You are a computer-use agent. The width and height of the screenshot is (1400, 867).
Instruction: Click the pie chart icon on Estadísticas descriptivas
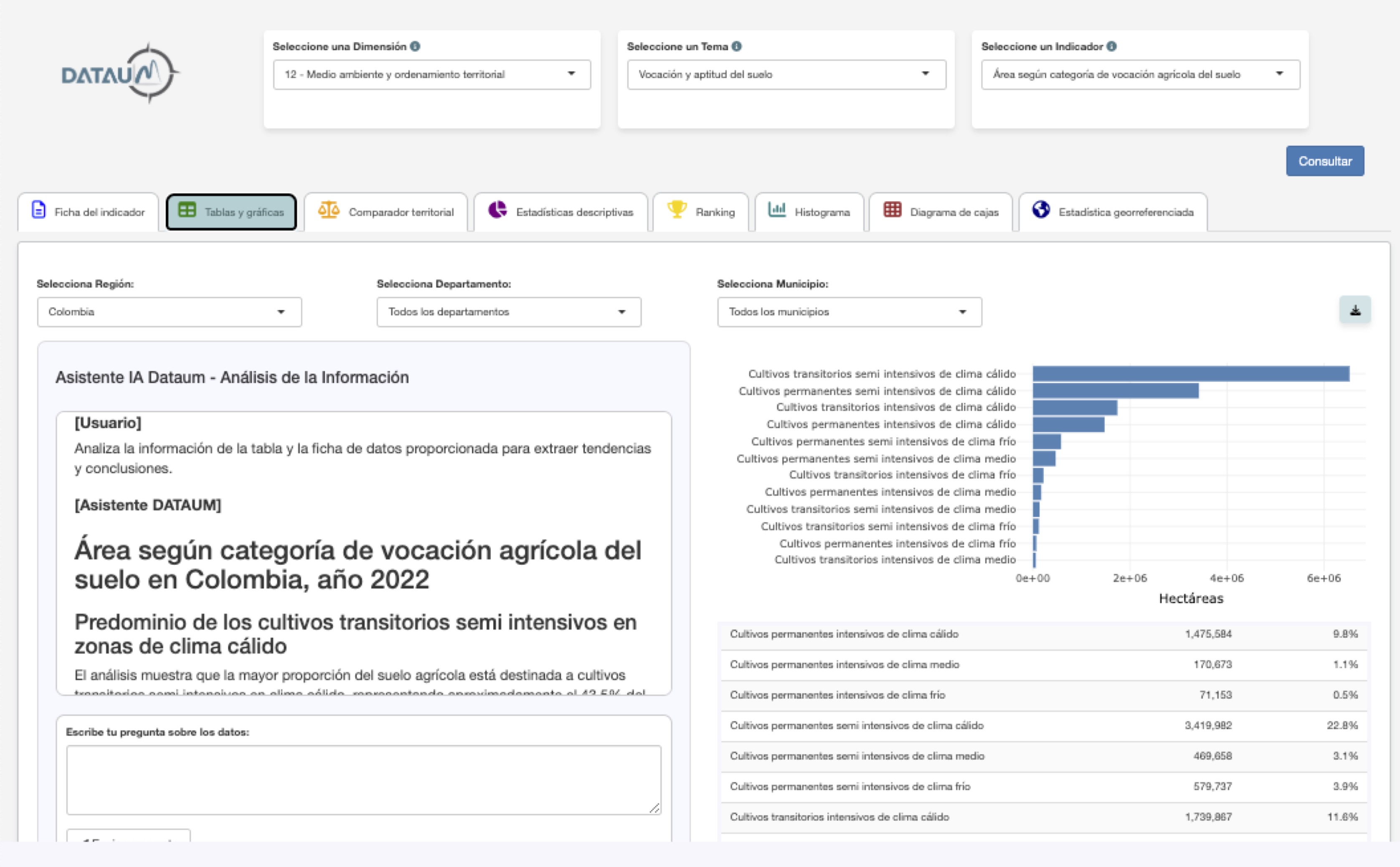498,211
